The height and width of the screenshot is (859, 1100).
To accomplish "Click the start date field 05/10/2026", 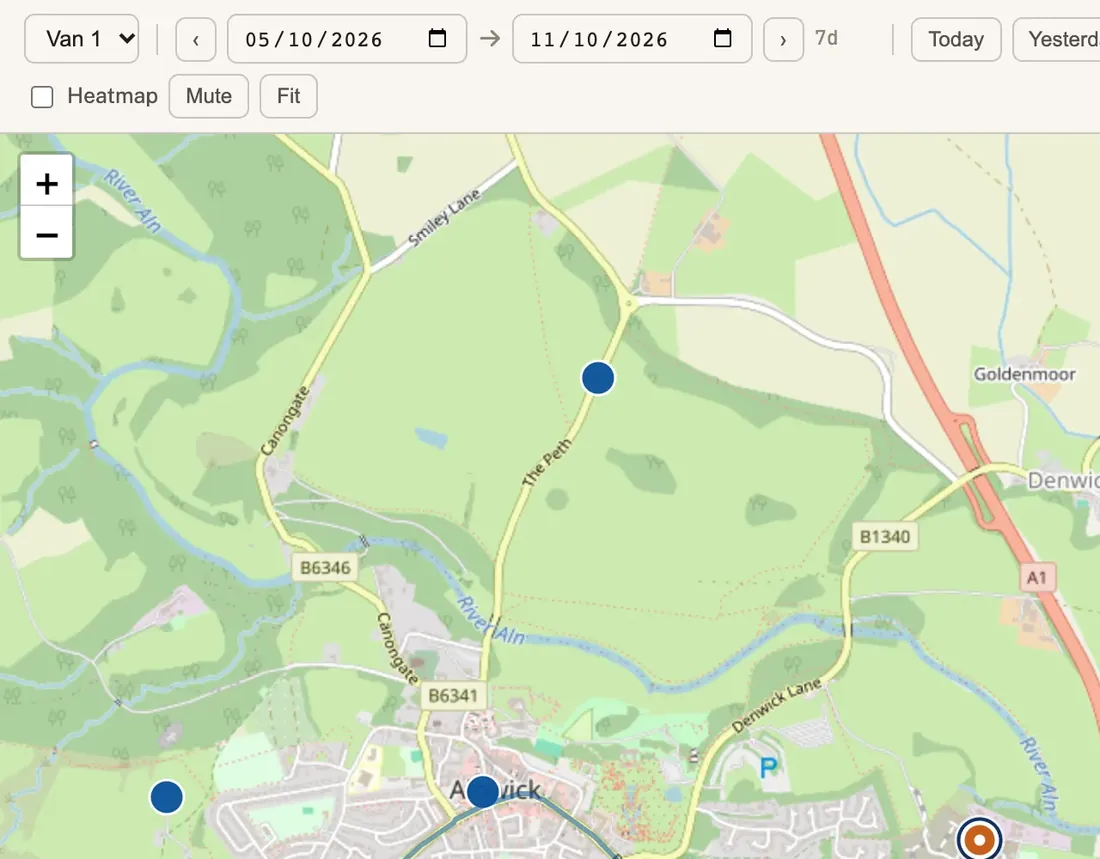I will pos(347,39).
